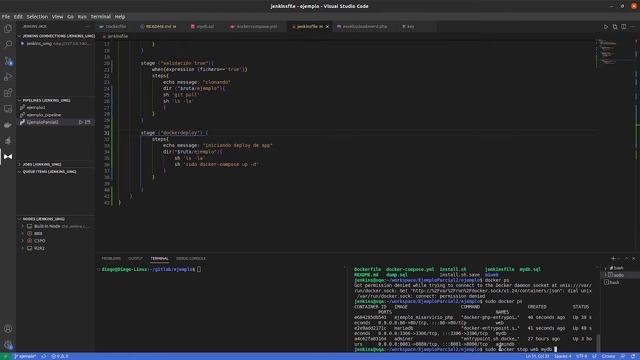Expand the Built-In Node tree row
The height and width of the screenshot is (360, 640).
56,226
